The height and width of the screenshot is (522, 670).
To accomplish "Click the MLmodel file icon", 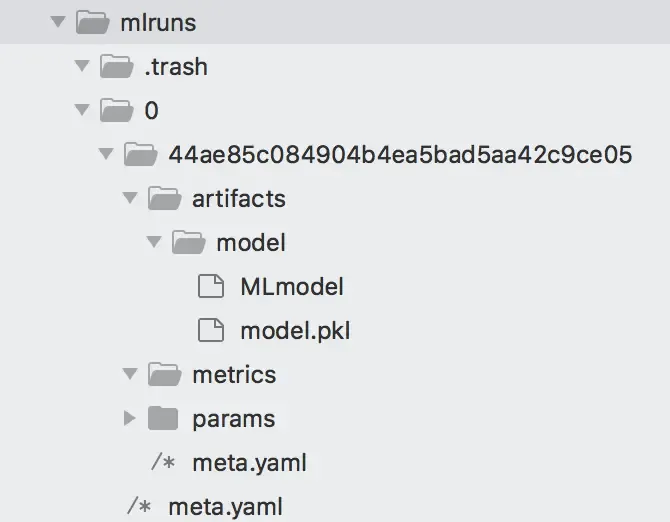I will [x=211, y=286].
